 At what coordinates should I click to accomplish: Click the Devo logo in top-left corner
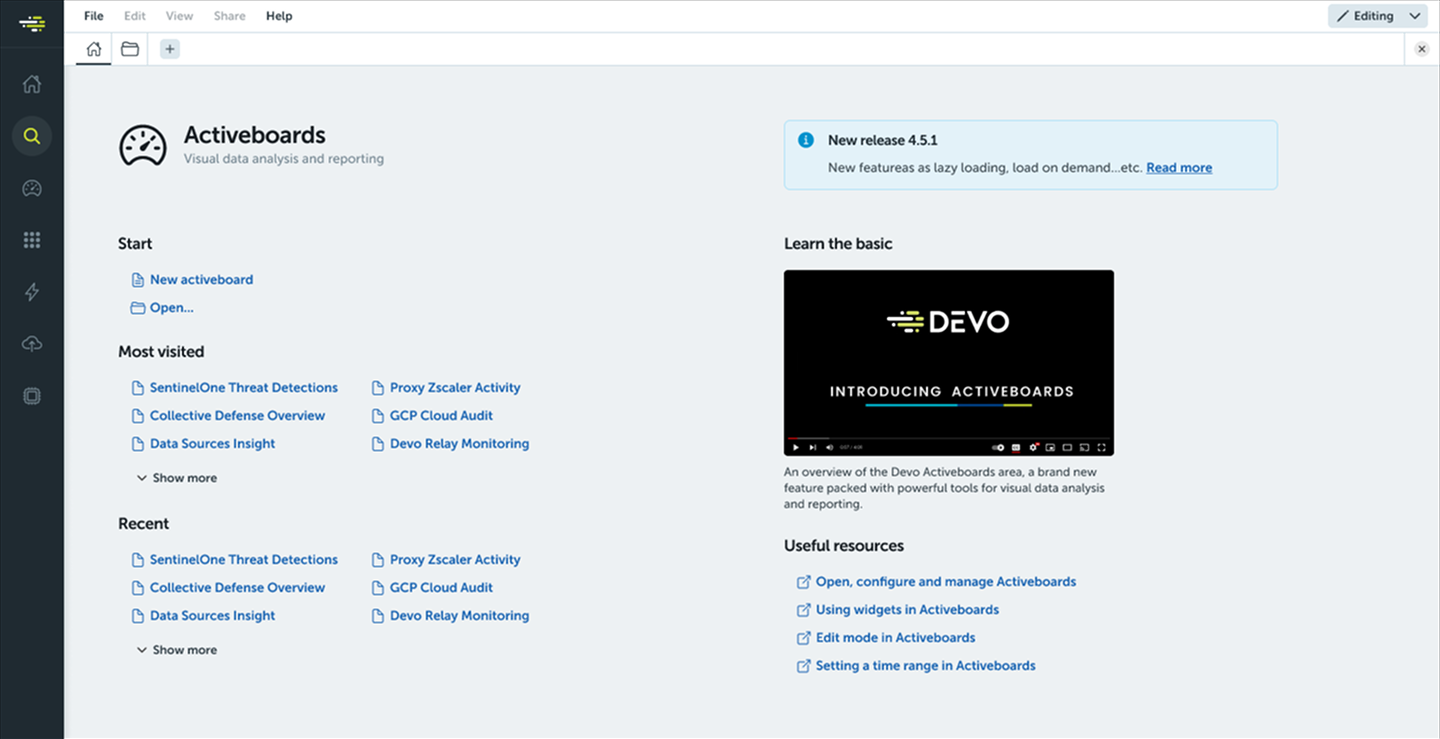click(32, 22)
